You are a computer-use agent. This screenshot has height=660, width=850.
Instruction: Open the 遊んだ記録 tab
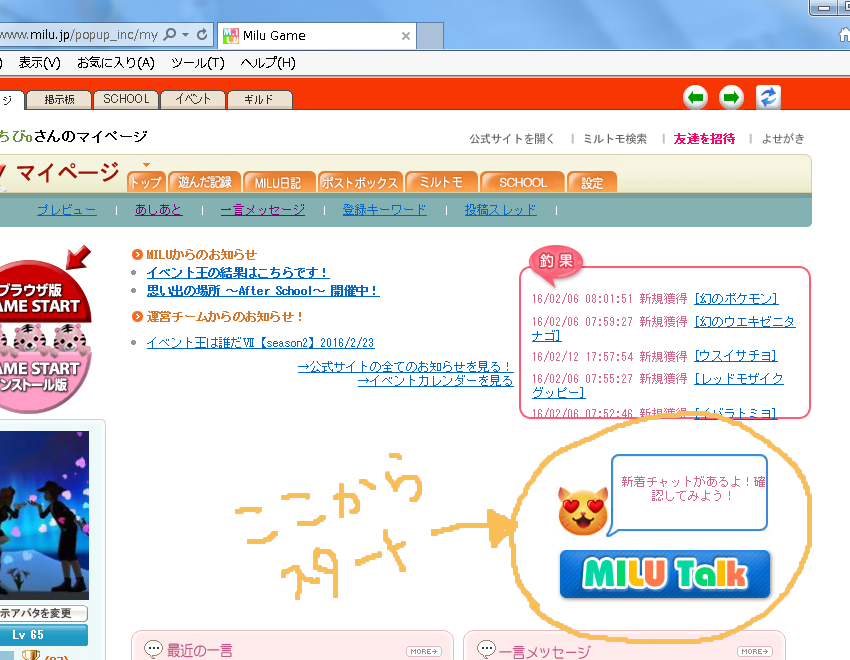[x=204, y=182]
